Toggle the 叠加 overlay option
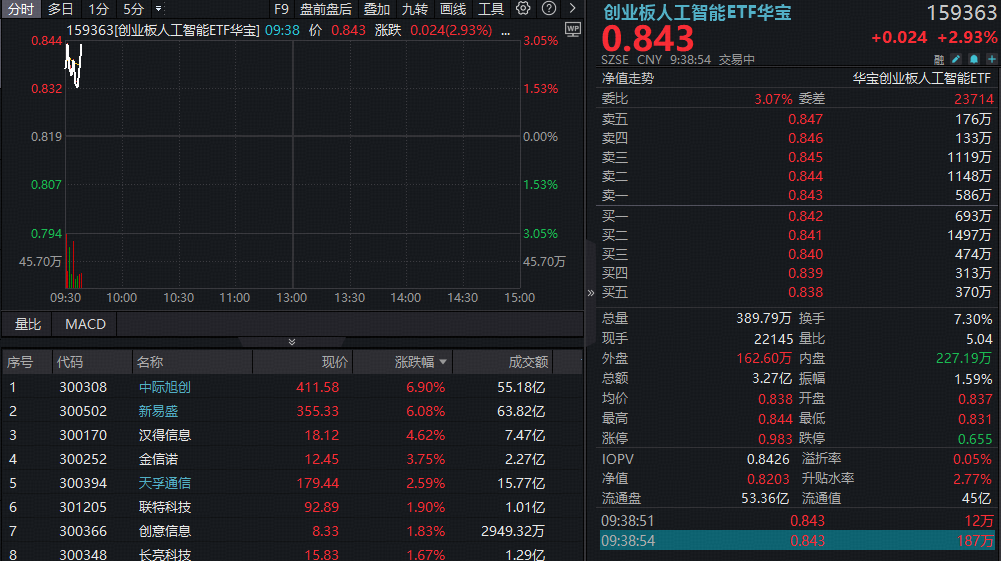Screen dimensions: 1001x561 click(377, 9)
